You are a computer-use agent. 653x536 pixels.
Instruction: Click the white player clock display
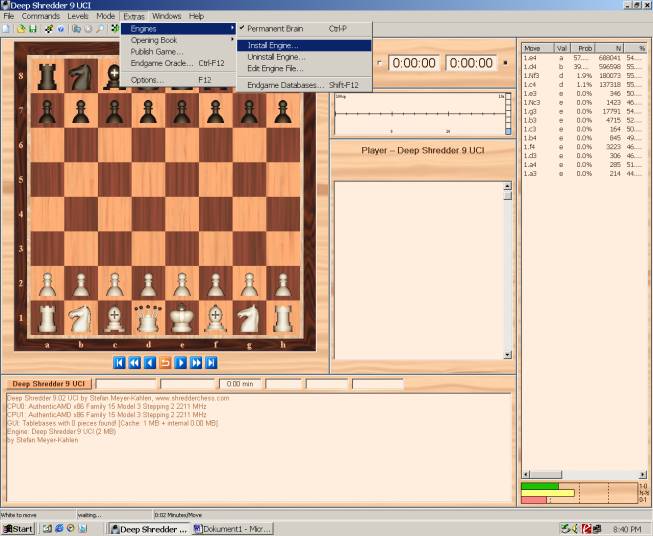tap(414, 63)
